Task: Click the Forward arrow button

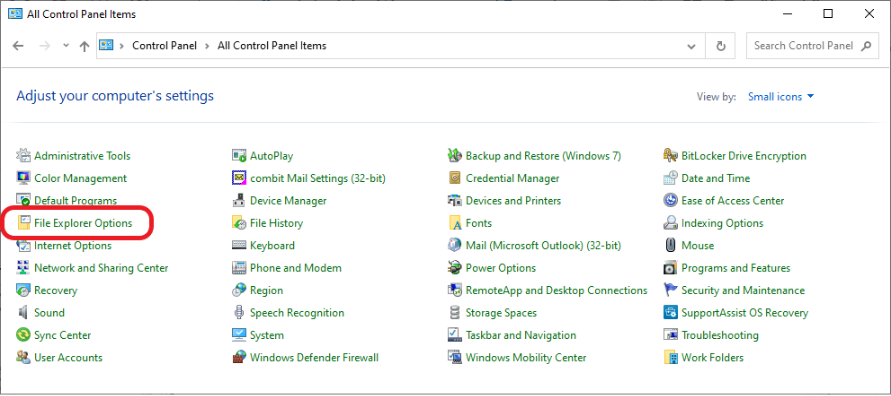Action: coord(45,46)
